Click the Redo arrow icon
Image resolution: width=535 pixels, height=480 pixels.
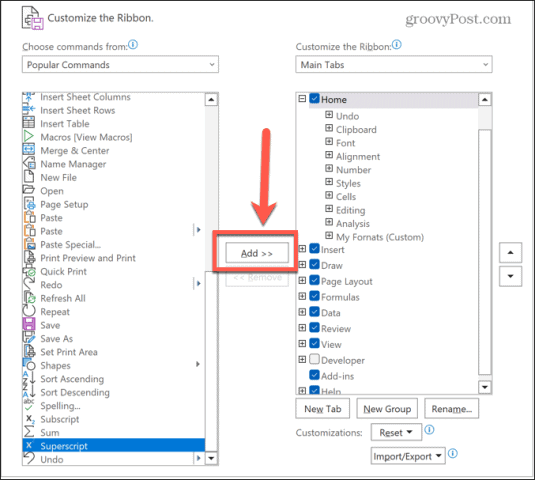(x=29, y=284)
